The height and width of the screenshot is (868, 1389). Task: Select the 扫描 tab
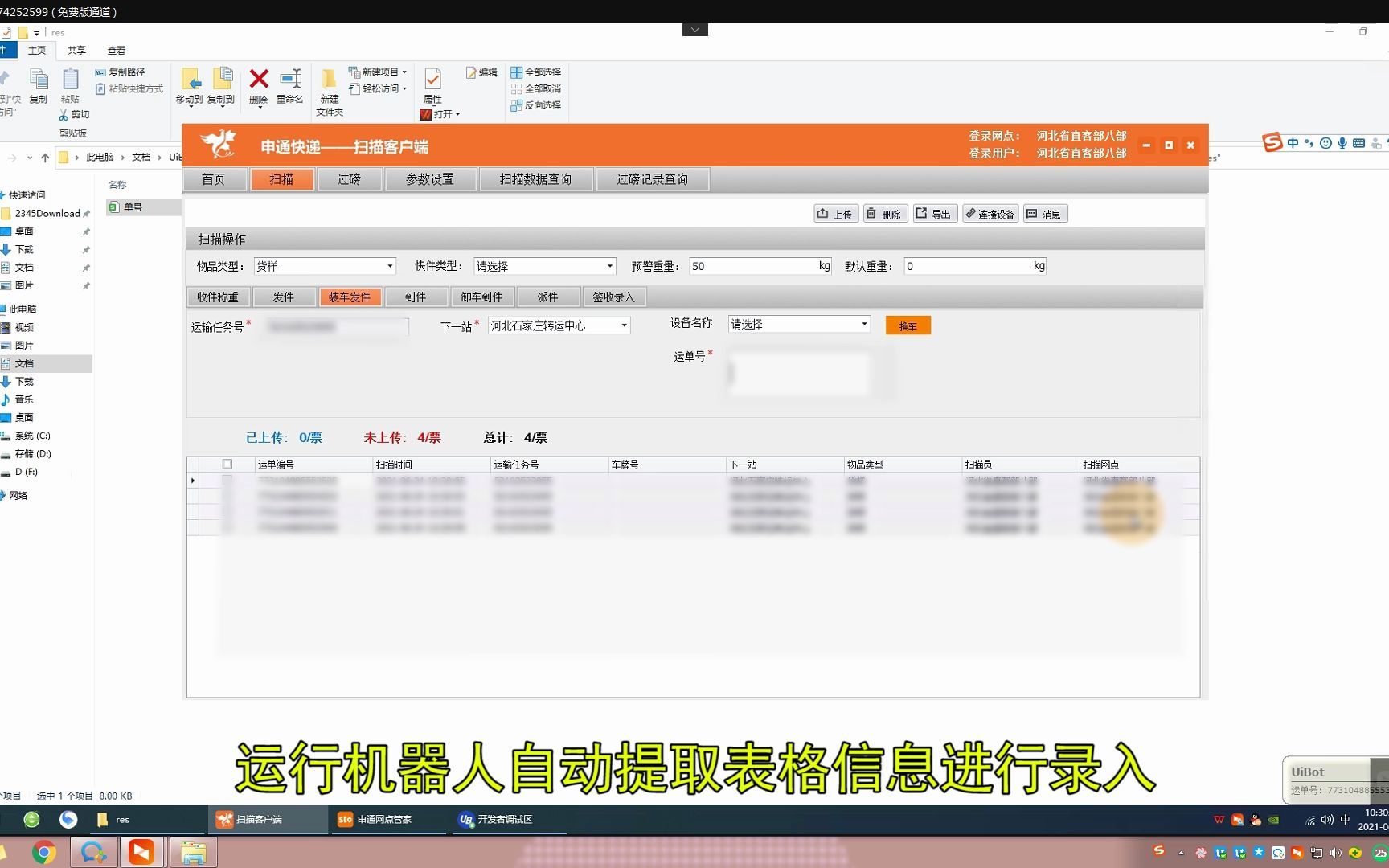281,179
